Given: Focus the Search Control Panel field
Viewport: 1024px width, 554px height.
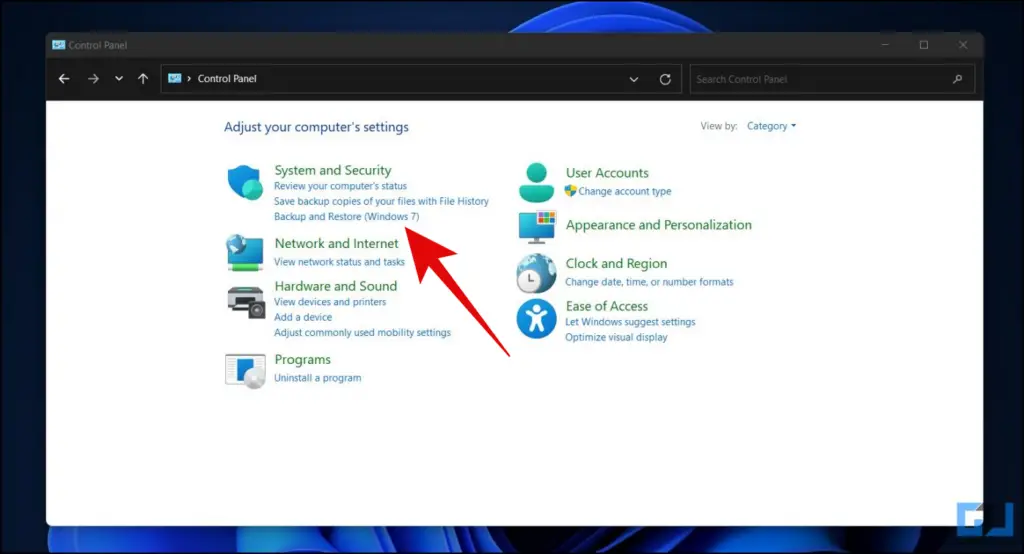Looking at the screenshot, I should coord(832,79).
